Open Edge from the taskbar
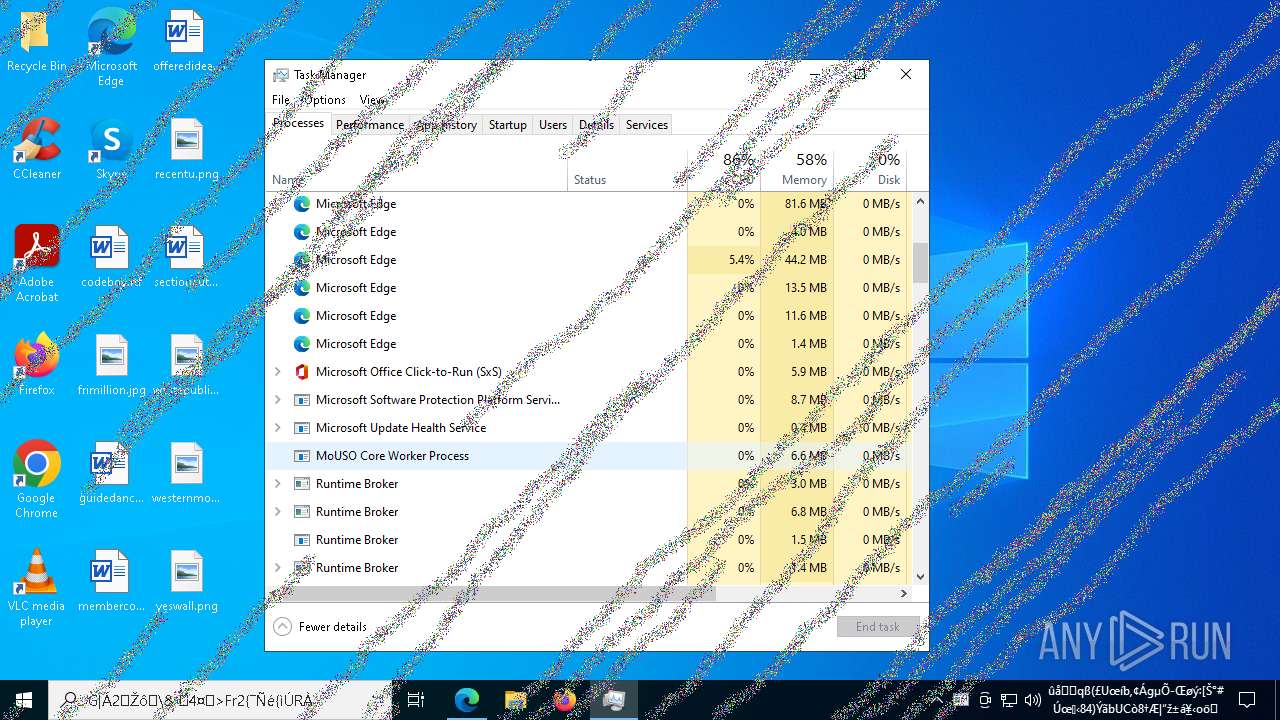 tap(467, 700)
